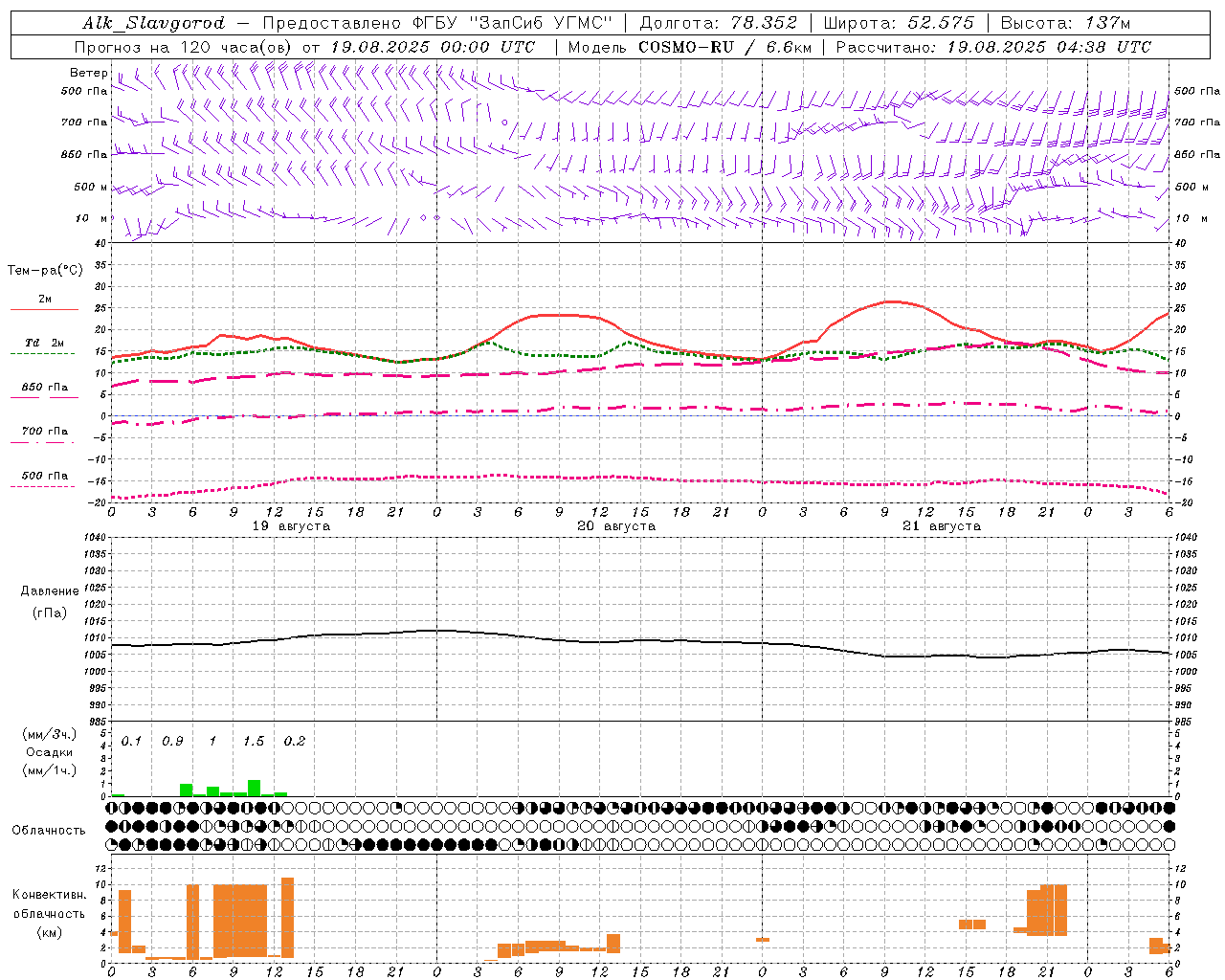This screenshot has height=980, width=1225.
Task: Click the model label COSMO-RU / 6.6км
Action: coord(724,47)
